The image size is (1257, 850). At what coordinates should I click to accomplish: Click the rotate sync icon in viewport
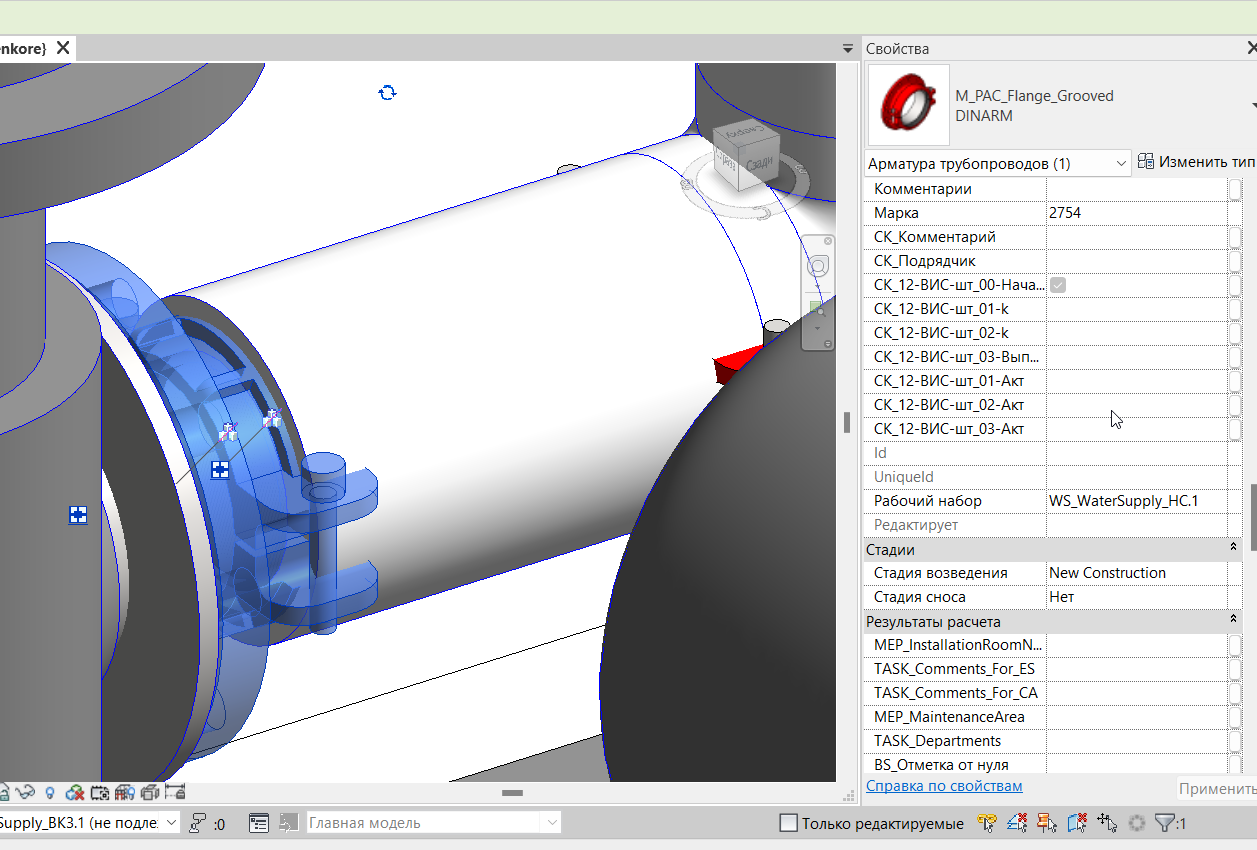coord(388,92)
